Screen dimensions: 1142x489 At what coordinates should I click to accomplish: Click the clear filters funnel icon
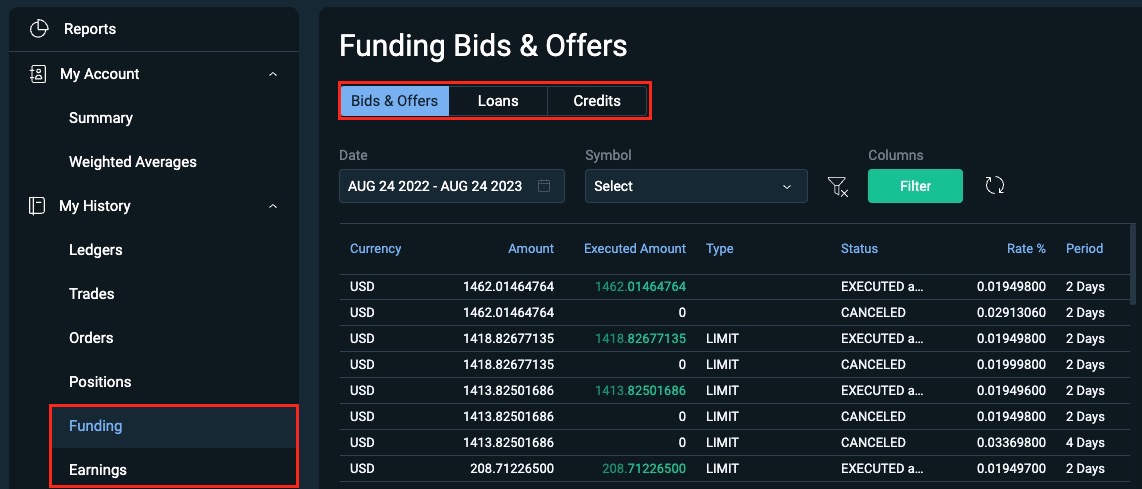837,186
